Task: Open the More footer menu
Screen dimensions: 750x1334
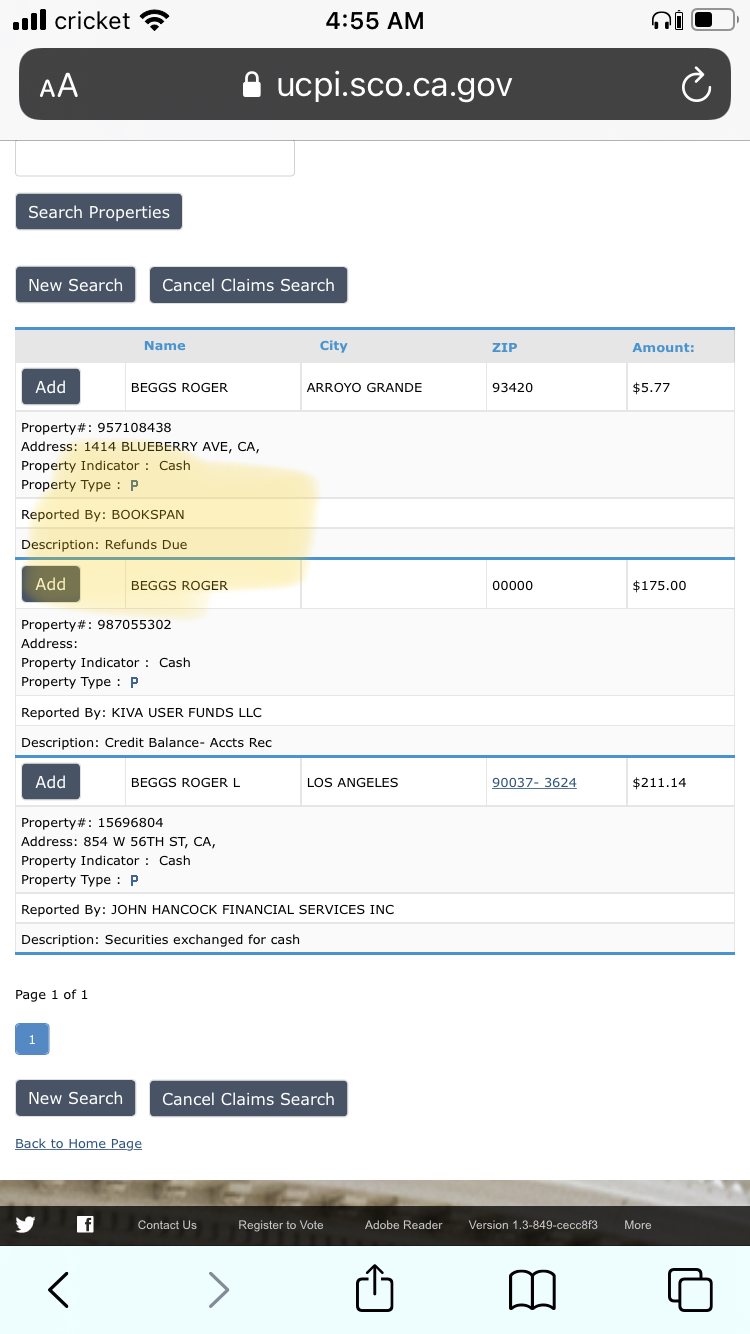Action: pyautogui.click(x=638, y=1225)
